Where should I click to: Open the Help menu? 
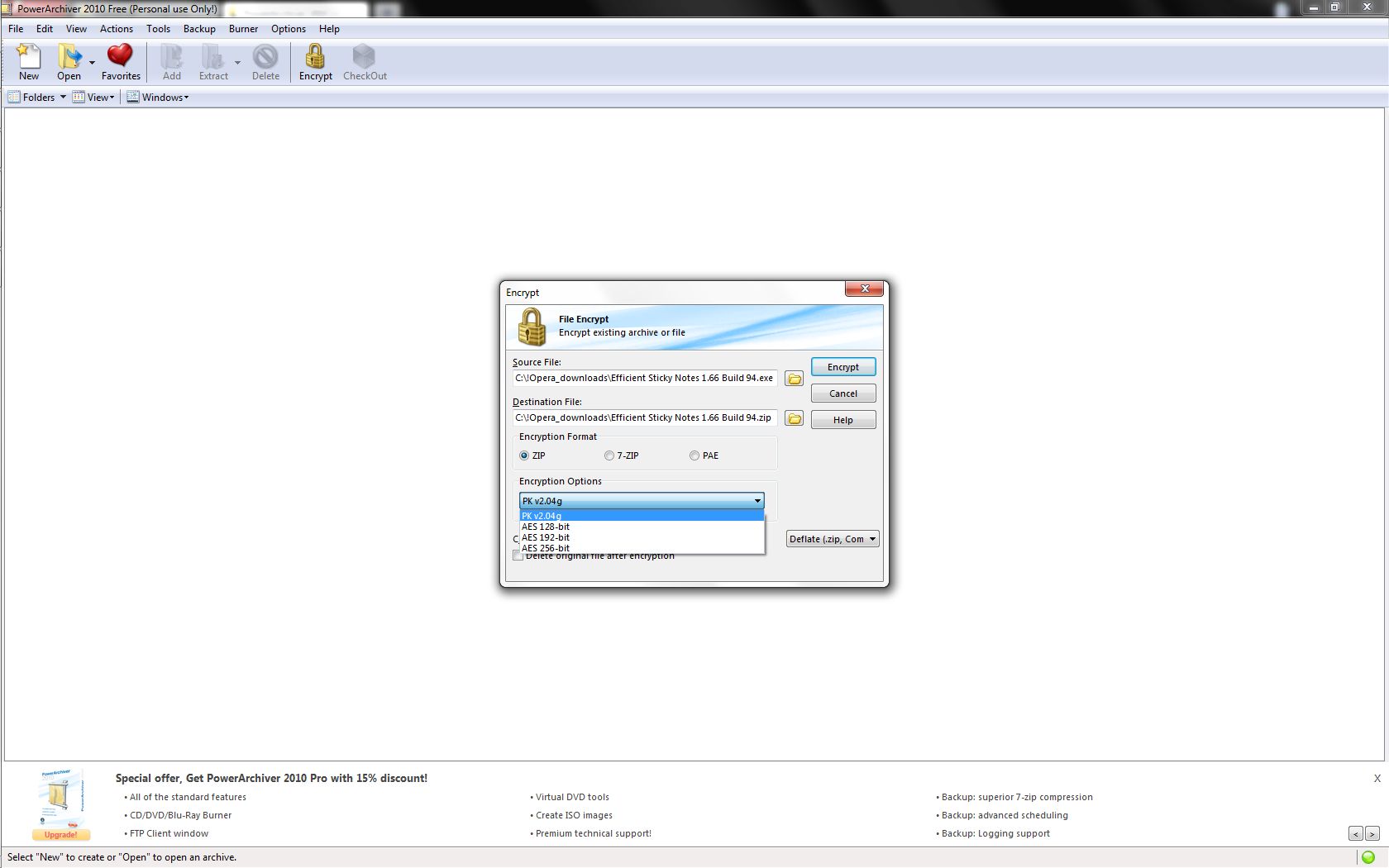[x=329, y=29]
